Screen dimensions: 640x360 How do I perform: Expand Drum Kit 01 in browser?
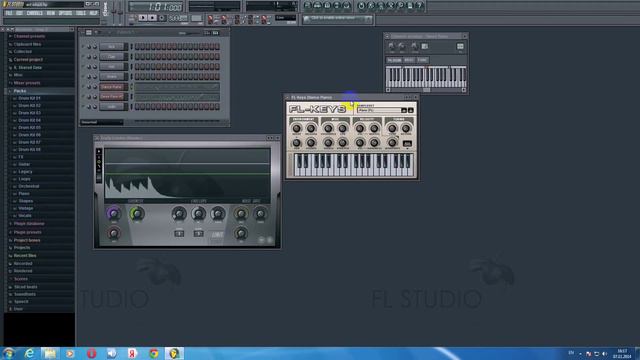(29, 98)
